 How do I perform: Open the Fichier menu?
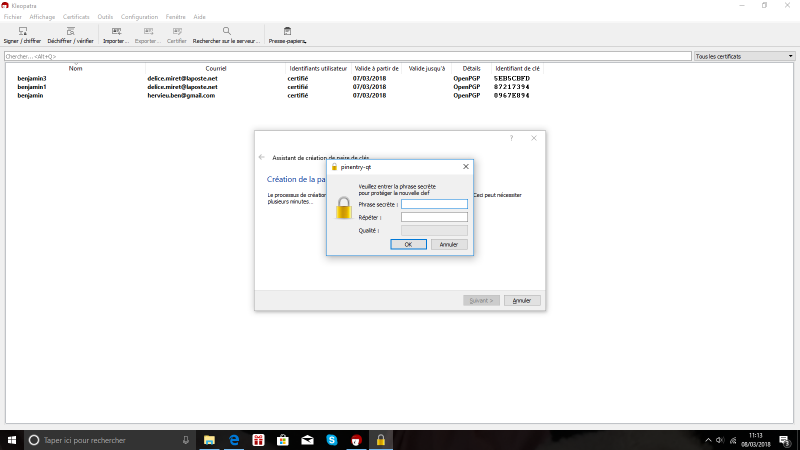13,17
